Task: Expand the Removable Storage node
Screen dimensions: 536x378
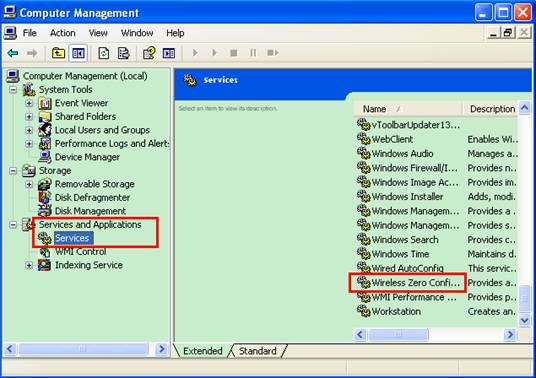Action: (29, 184)
